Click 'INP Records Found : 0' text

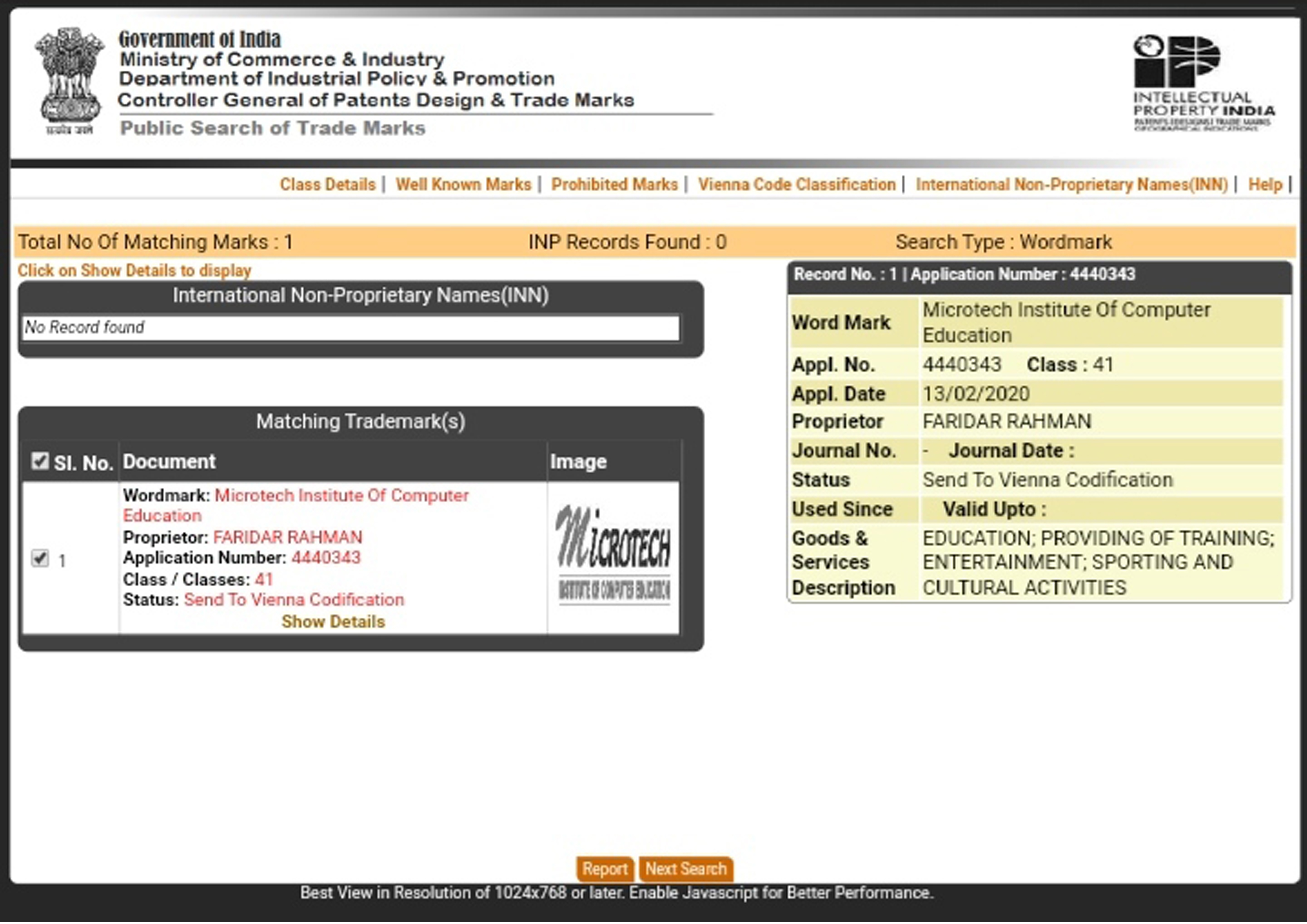pos(627,242)
